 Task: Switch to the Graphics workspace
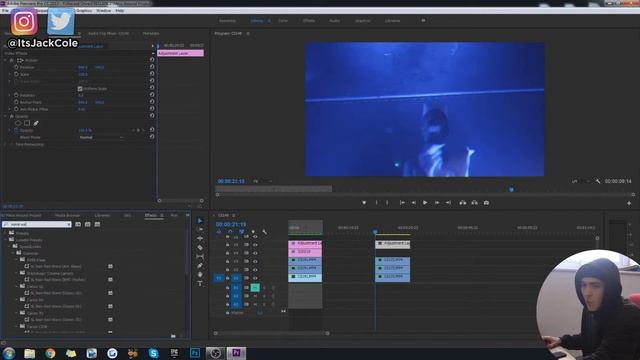click(x=362, y=20)
